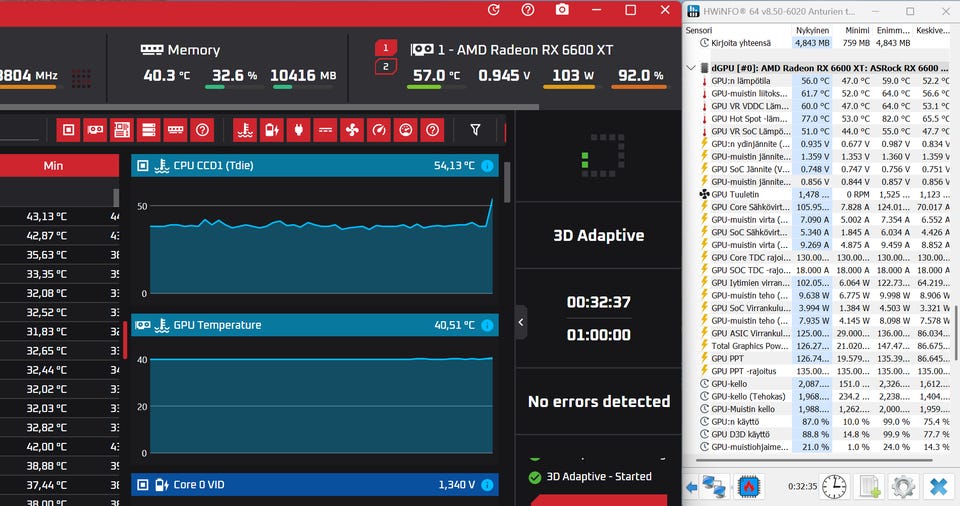Click info icon on Core 0 VID graph
960x506 pixels.
(487, 485)
